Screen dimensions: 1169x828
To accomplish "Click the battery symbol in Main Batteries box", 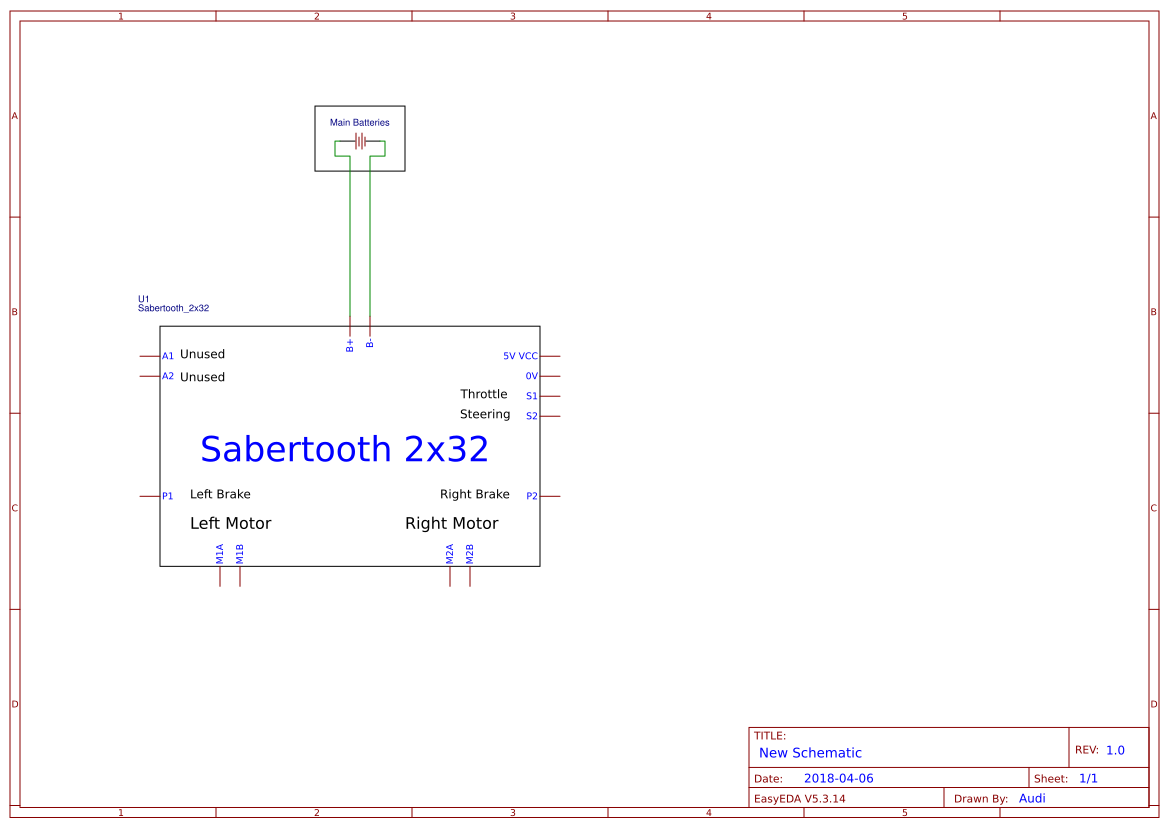I will [360, 142].
